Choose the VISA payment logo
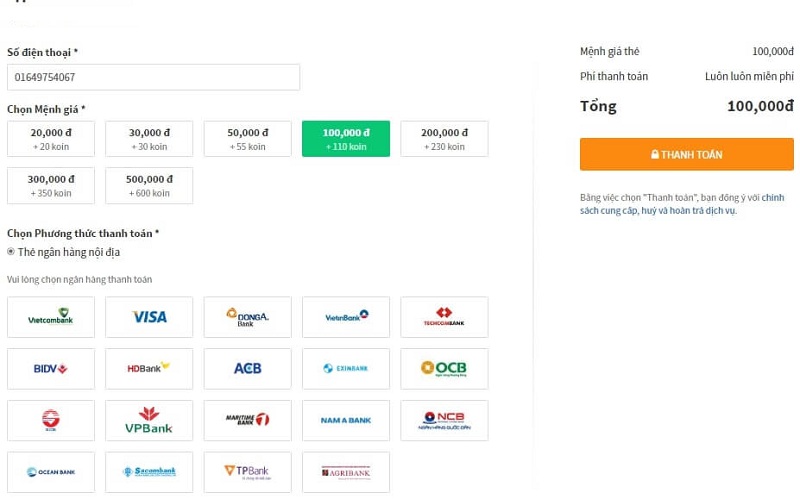Image resolution: width=800 pixels, height=499 pixels. click(x=149, y=317)
